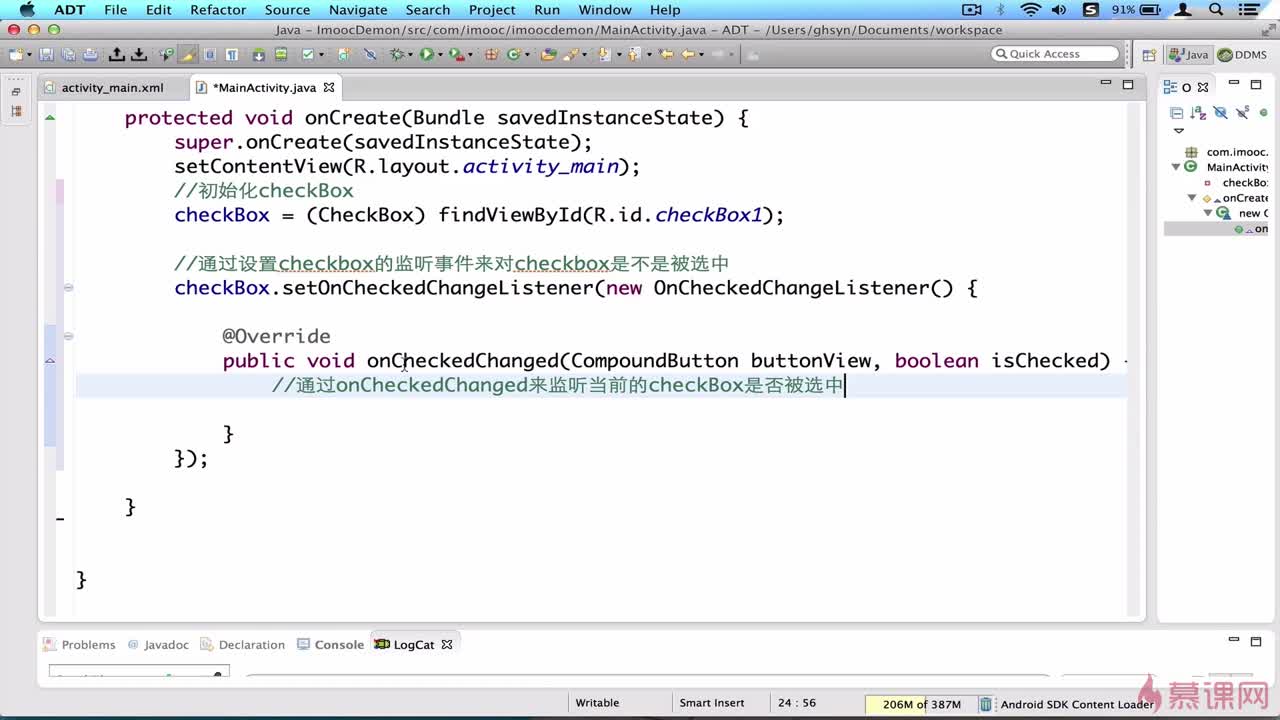This screenshot has width=1280, height=720.
Task: Open the Apple menu
Action: 27,10
